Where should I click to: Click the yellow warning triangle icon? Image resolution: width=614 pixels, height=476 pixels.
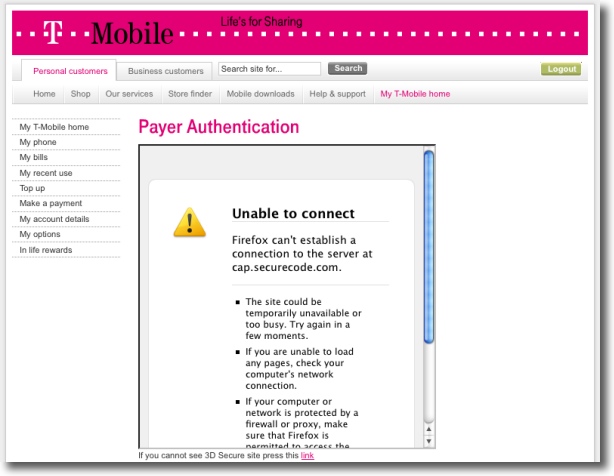189,222
